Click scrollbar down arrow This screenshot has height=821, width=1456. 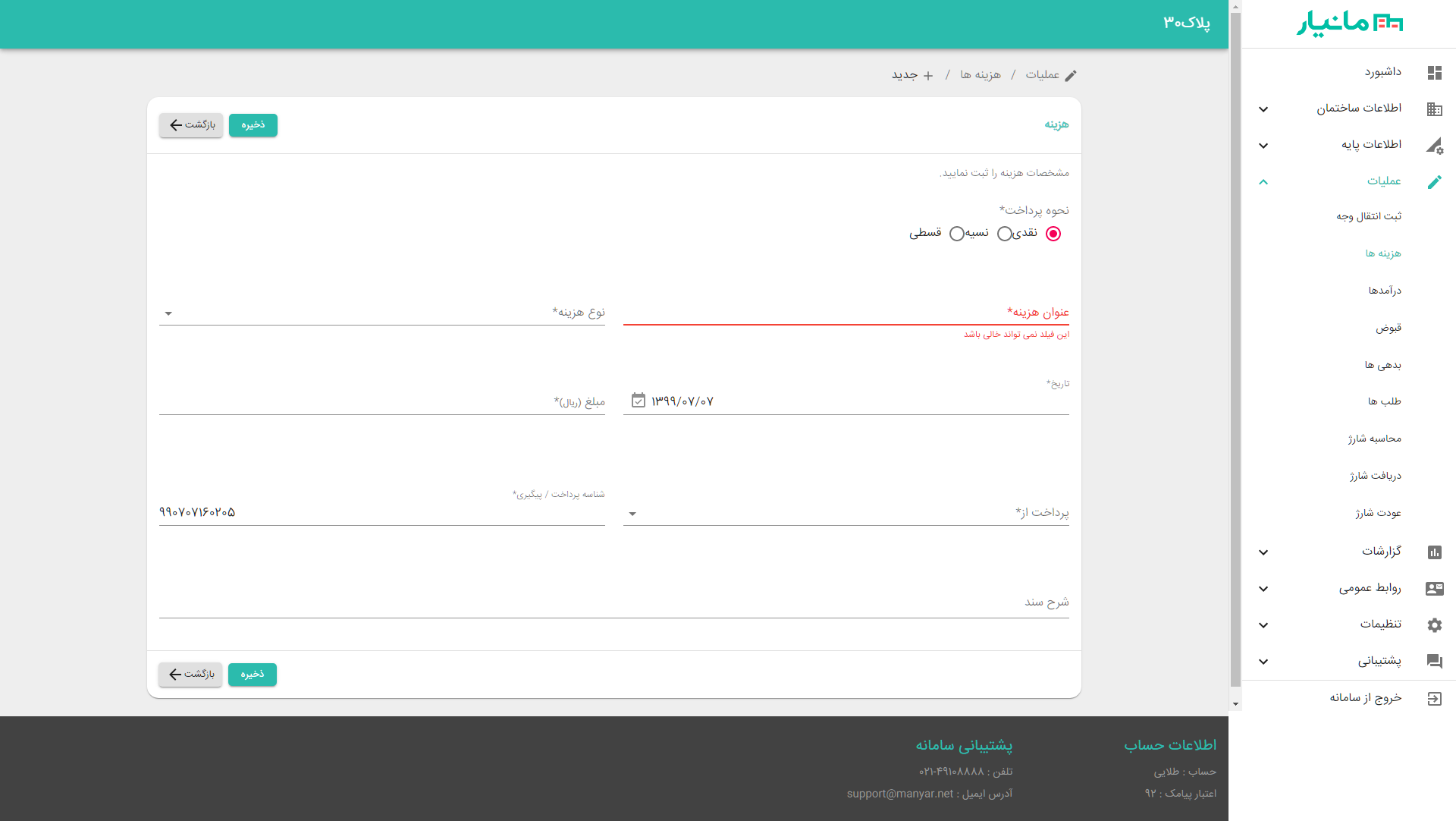[1235, 704]
